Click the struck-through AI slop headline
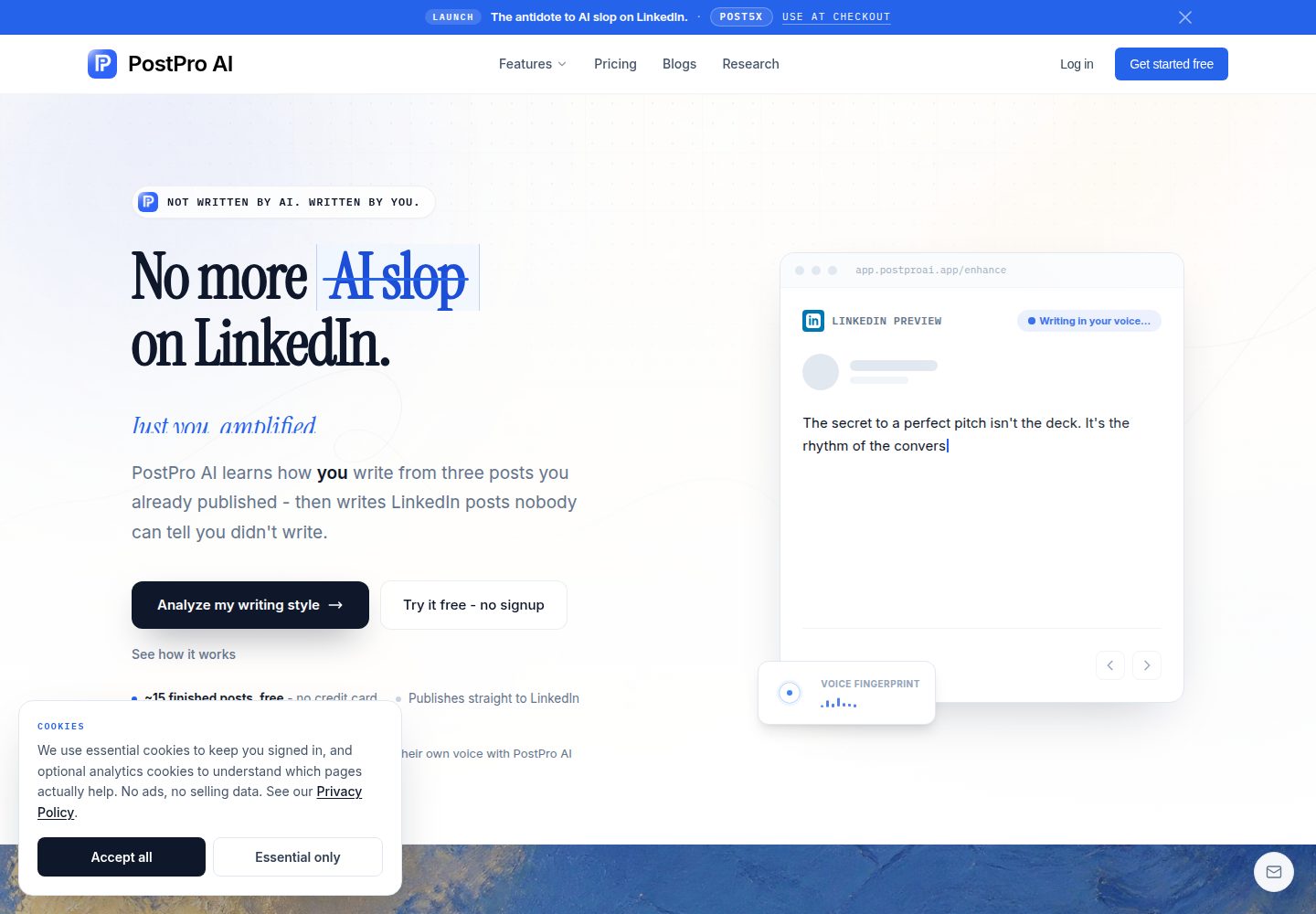This screenshot has height=914, width=1316. pos(398,277)
